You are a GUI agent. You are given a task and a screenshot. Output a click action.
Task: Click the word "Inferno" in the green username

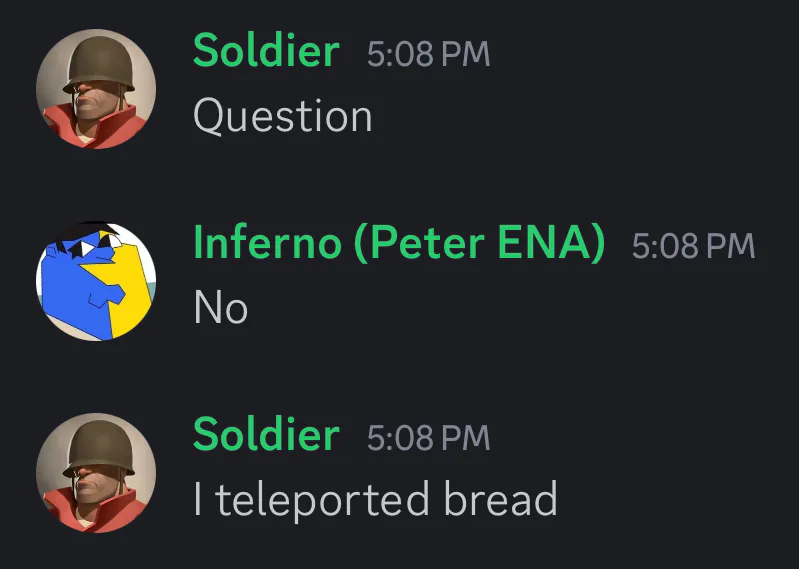pyautogui.click(x=268, y=243)
